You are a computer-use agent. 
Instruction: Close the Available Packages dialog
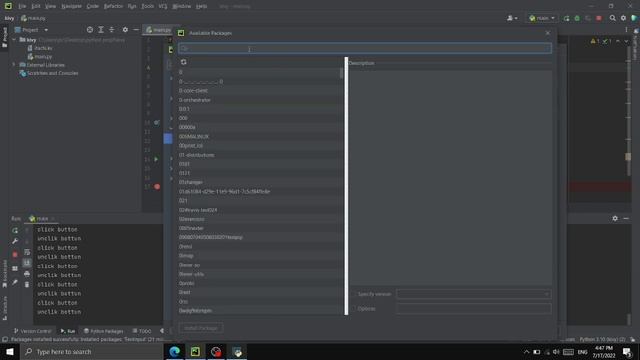click(548, 33)
